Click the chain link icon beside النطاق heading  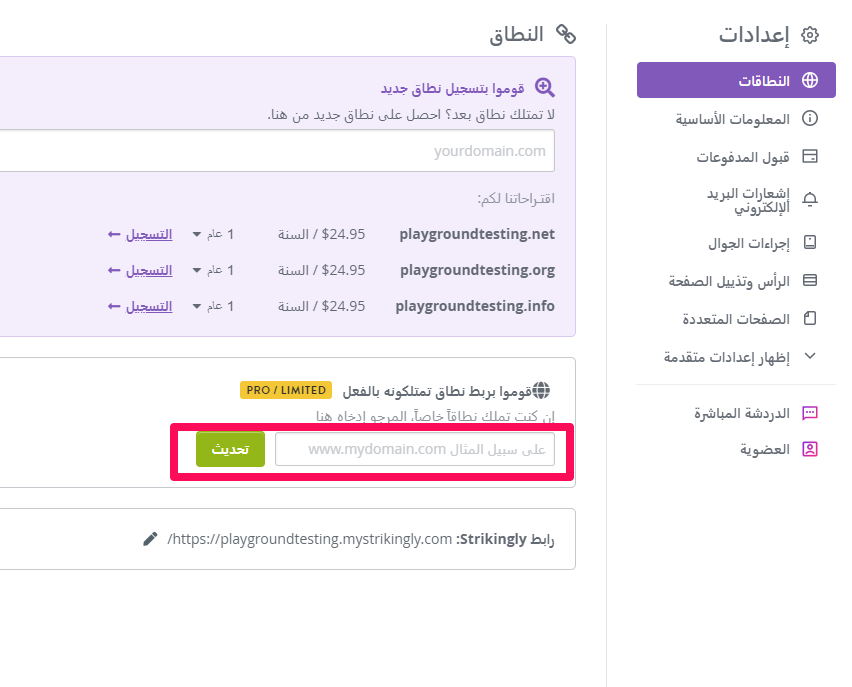click(566, 34)
